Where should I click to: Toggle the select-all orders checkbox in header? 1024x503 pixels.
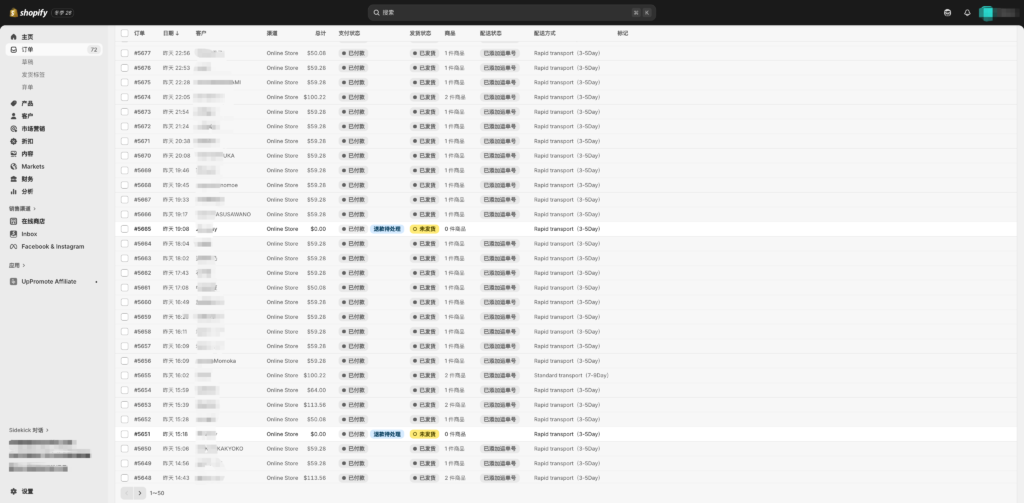coord(125,33)
